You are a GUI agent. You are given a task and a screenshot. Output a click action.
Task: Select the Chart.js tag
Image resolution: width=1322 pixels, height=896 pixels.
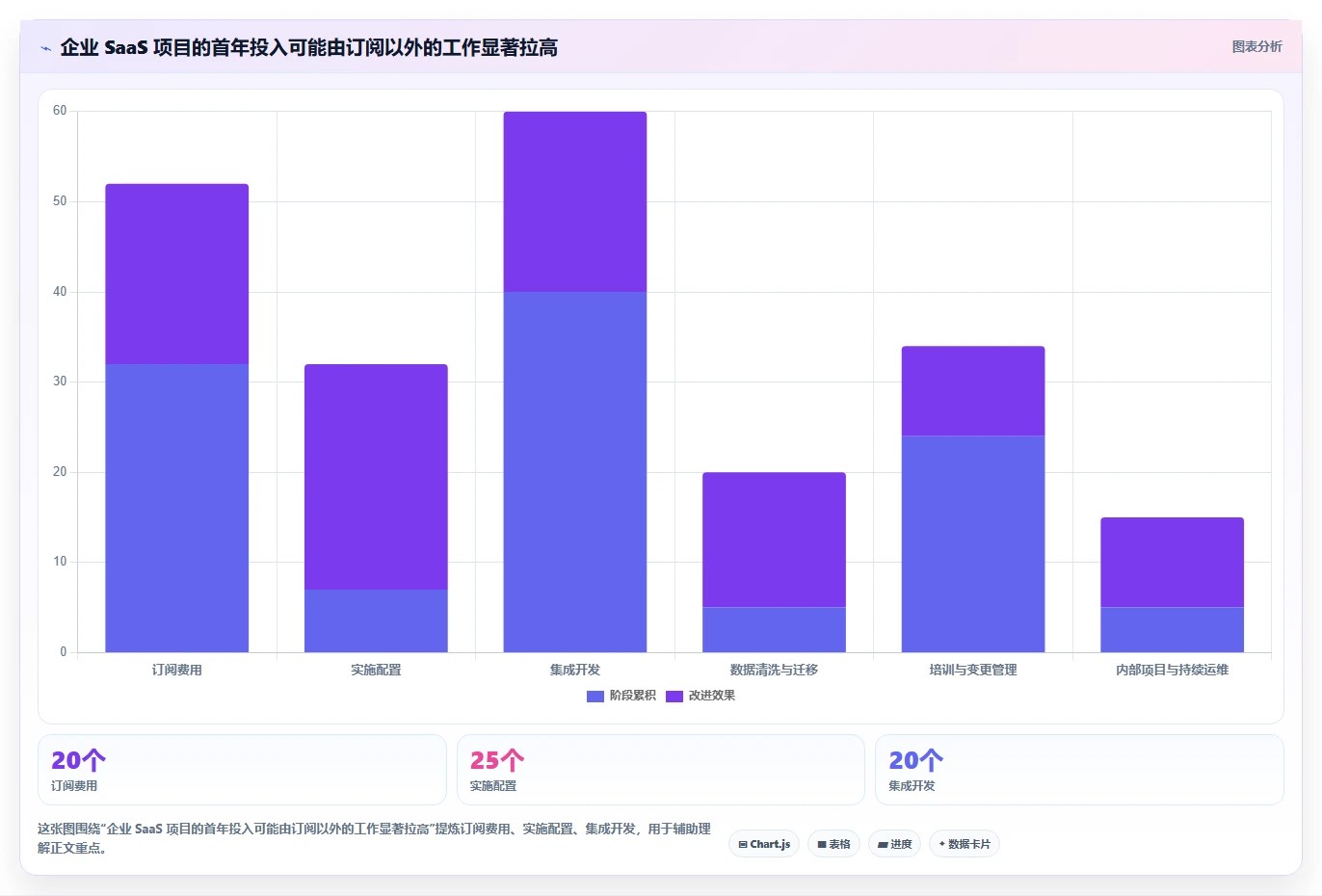(x=764, y=844)
